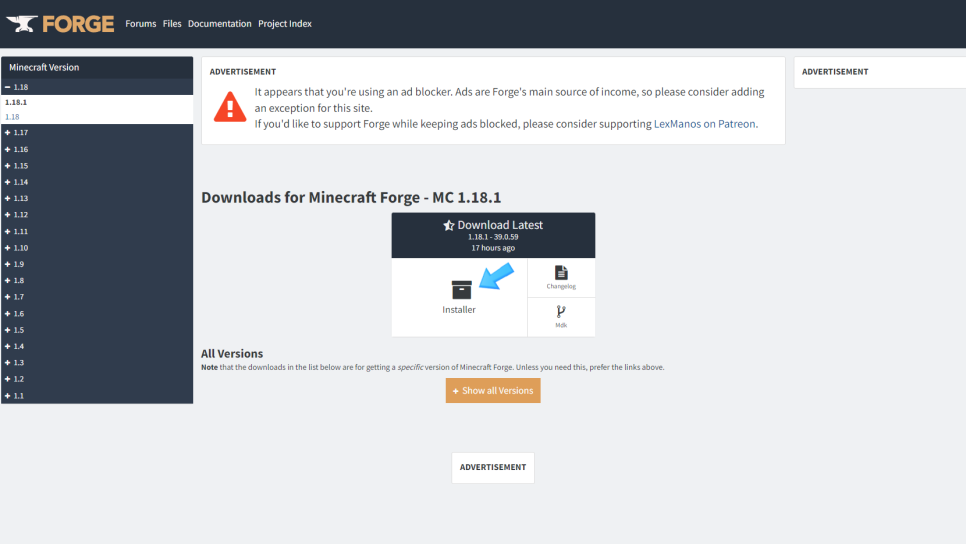This screenshot has height=544, width=966.
Task: Download the Mdk fork icon
Action: pyautogui.click(x=561, y=312)
